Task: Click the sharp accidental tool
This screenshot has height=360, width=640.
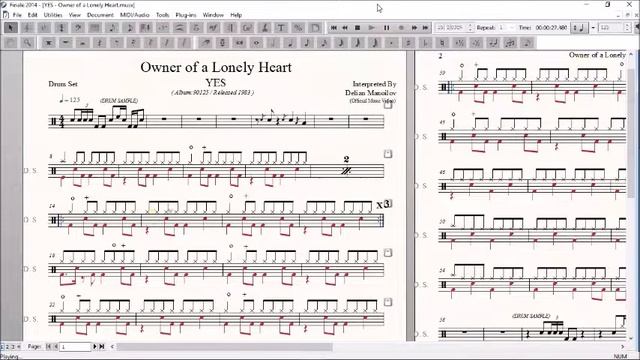Action: pyautogui.click(x=408, y=43)
